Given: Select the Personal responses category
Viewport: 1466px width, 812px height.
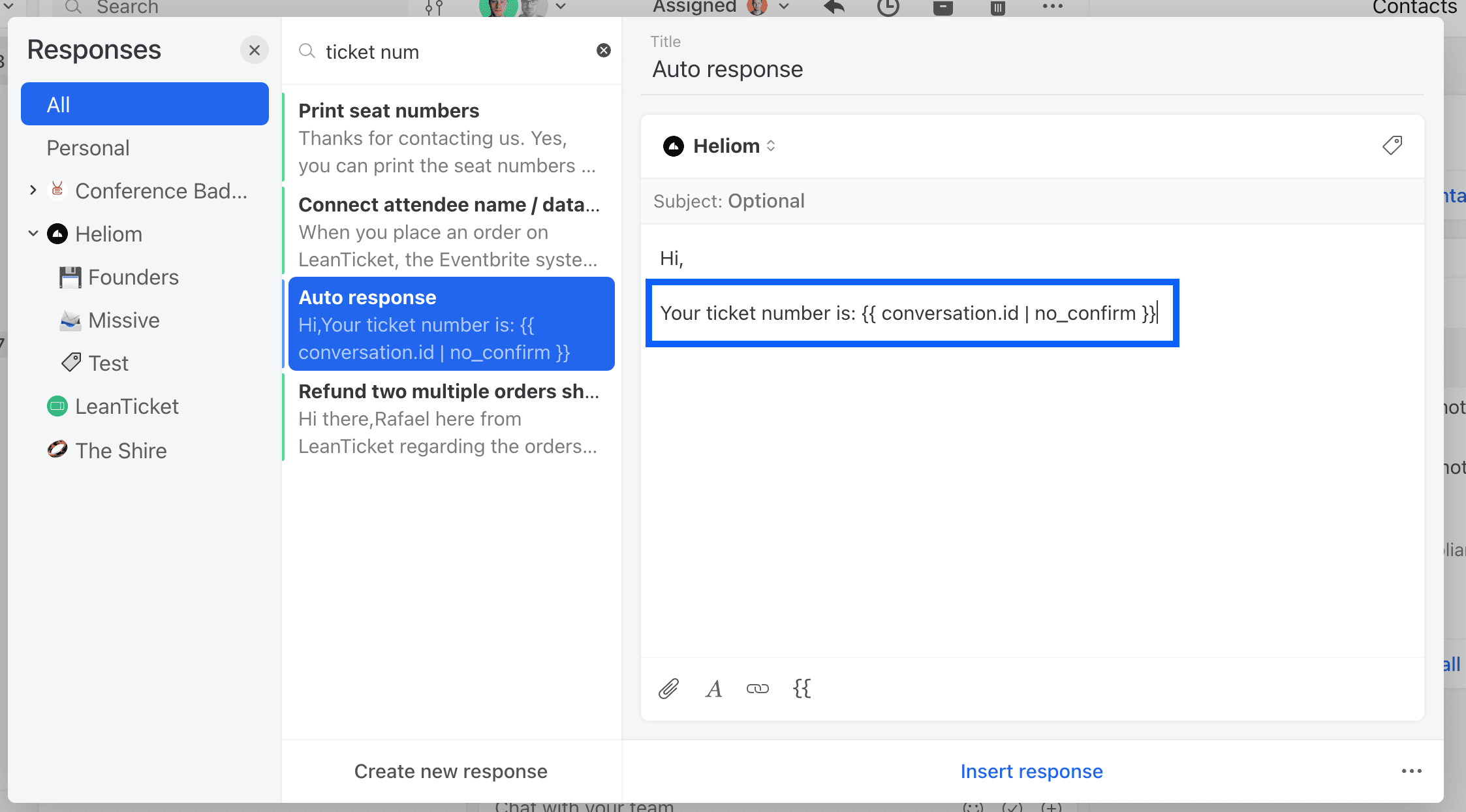Looking at the screenshot, I should tap(88, 148).
